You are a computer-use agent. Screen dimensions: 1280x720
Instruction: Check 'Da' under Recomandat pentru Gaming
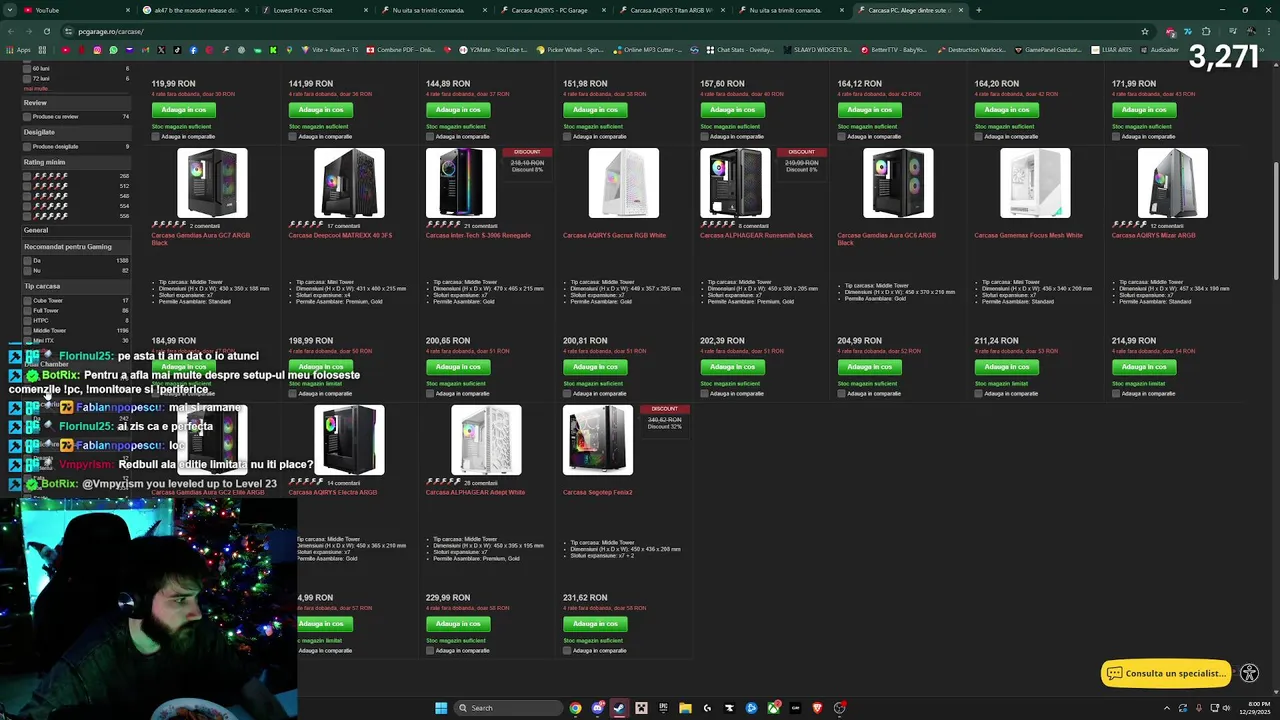click(27, 261)
